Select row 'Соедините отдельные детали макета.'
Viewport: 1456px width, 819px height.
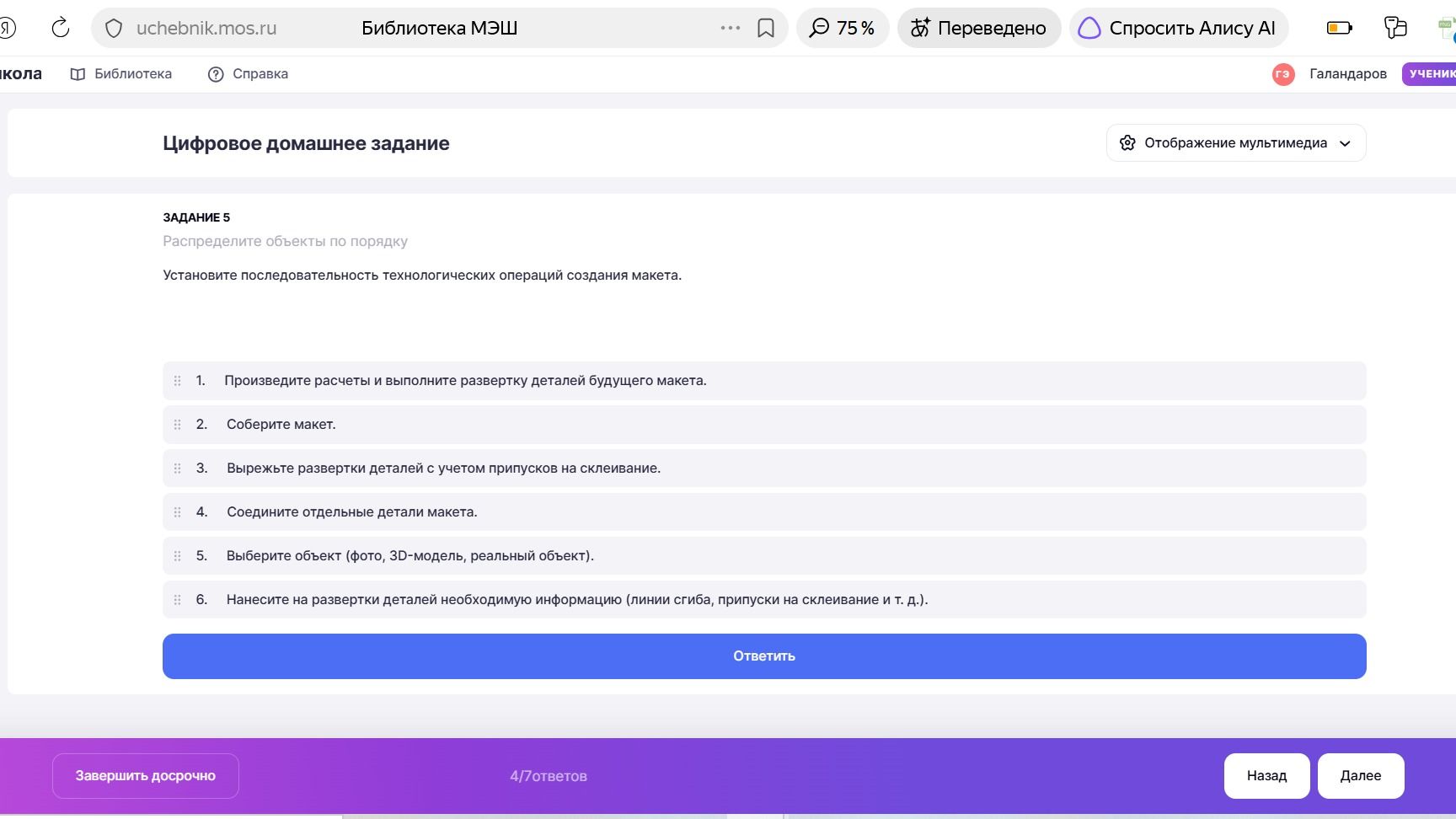(764, 512)
